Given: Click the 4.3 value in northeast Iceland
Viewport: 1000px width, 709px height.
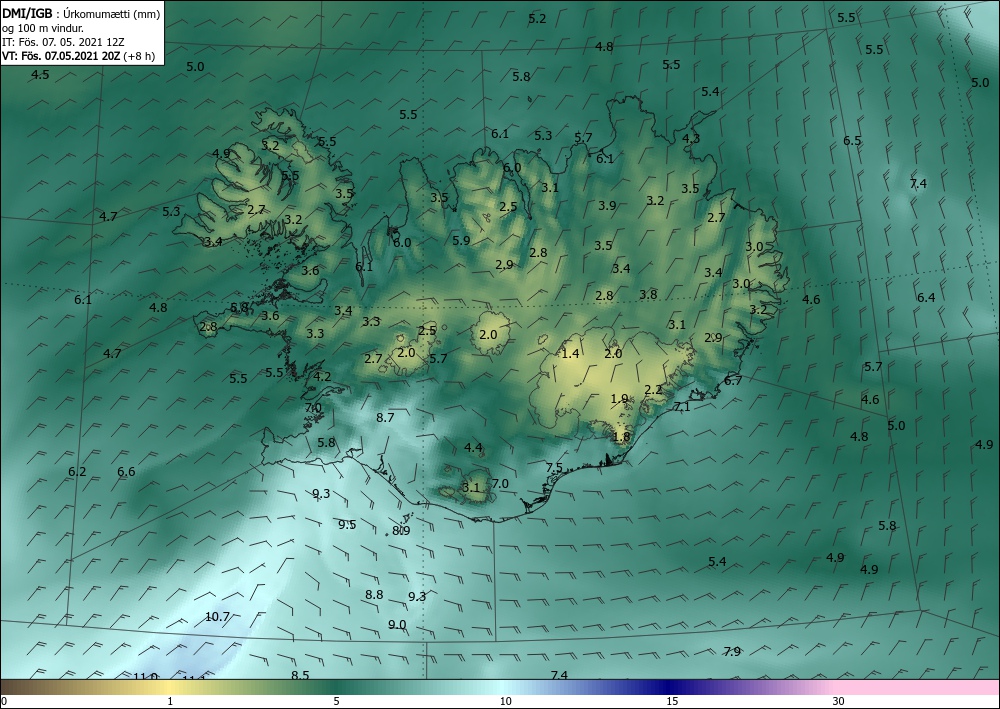Looking at the screenshot, I should (x=691, y=138).
